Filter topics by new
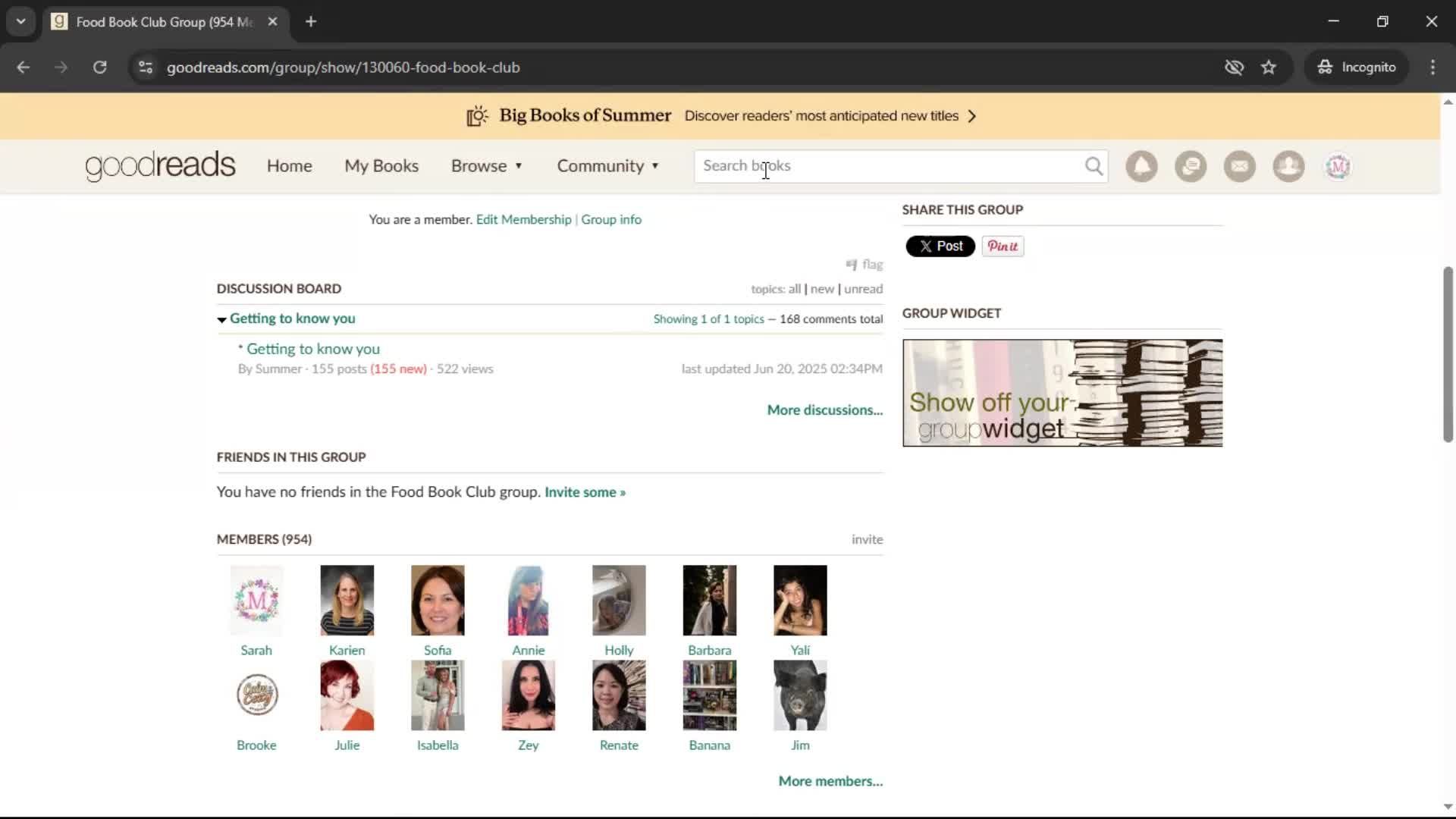Screen dimensions: 1456x819 [822, 289]
